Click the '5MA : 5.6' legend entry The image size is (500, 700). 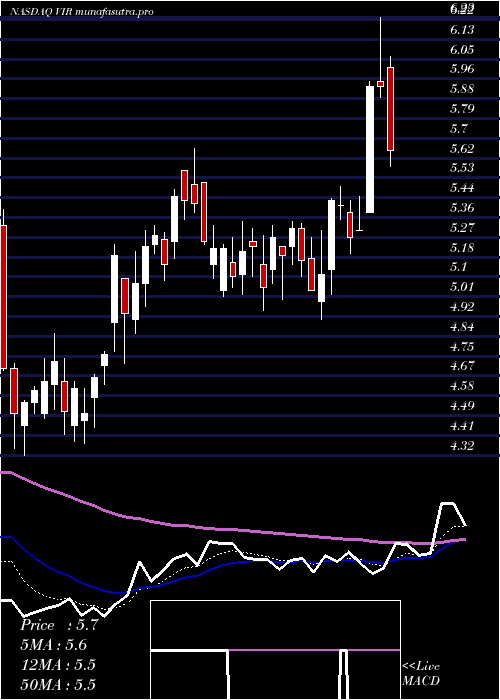(x=54, y=645)
